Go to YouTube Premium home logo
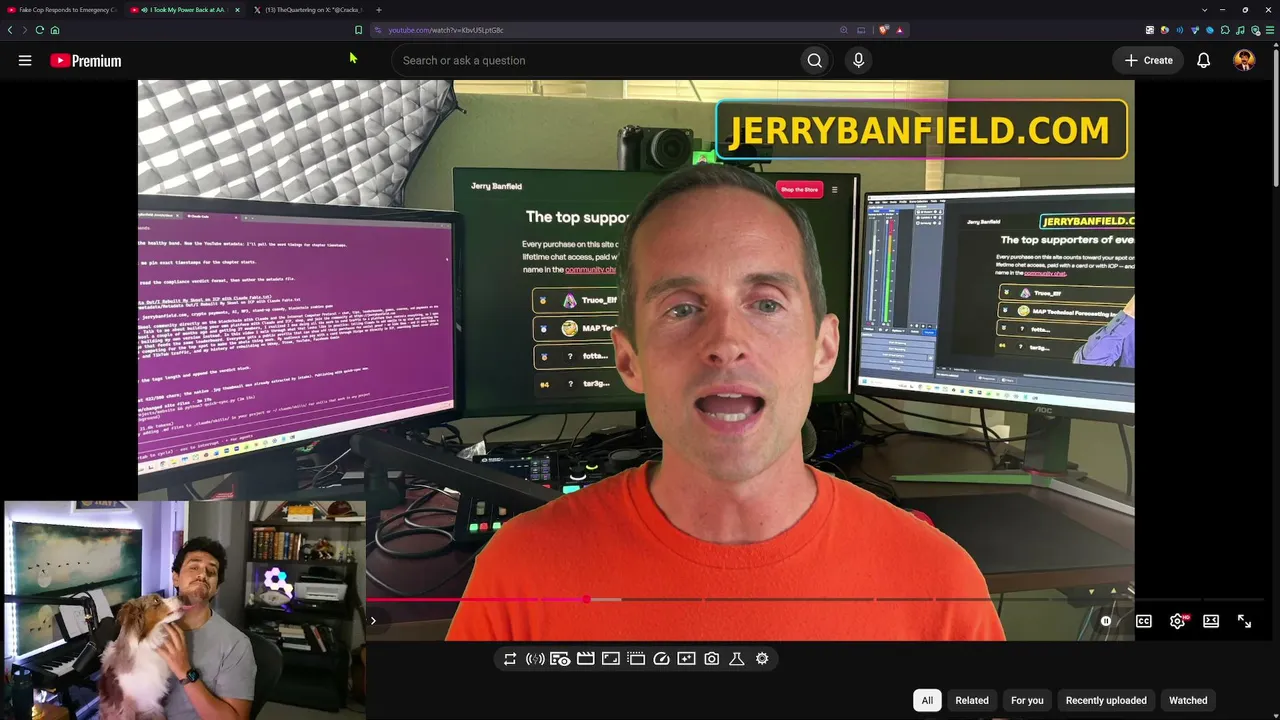Image resolution: width=1280 pixels, height=720 pixels. [86, 61]
